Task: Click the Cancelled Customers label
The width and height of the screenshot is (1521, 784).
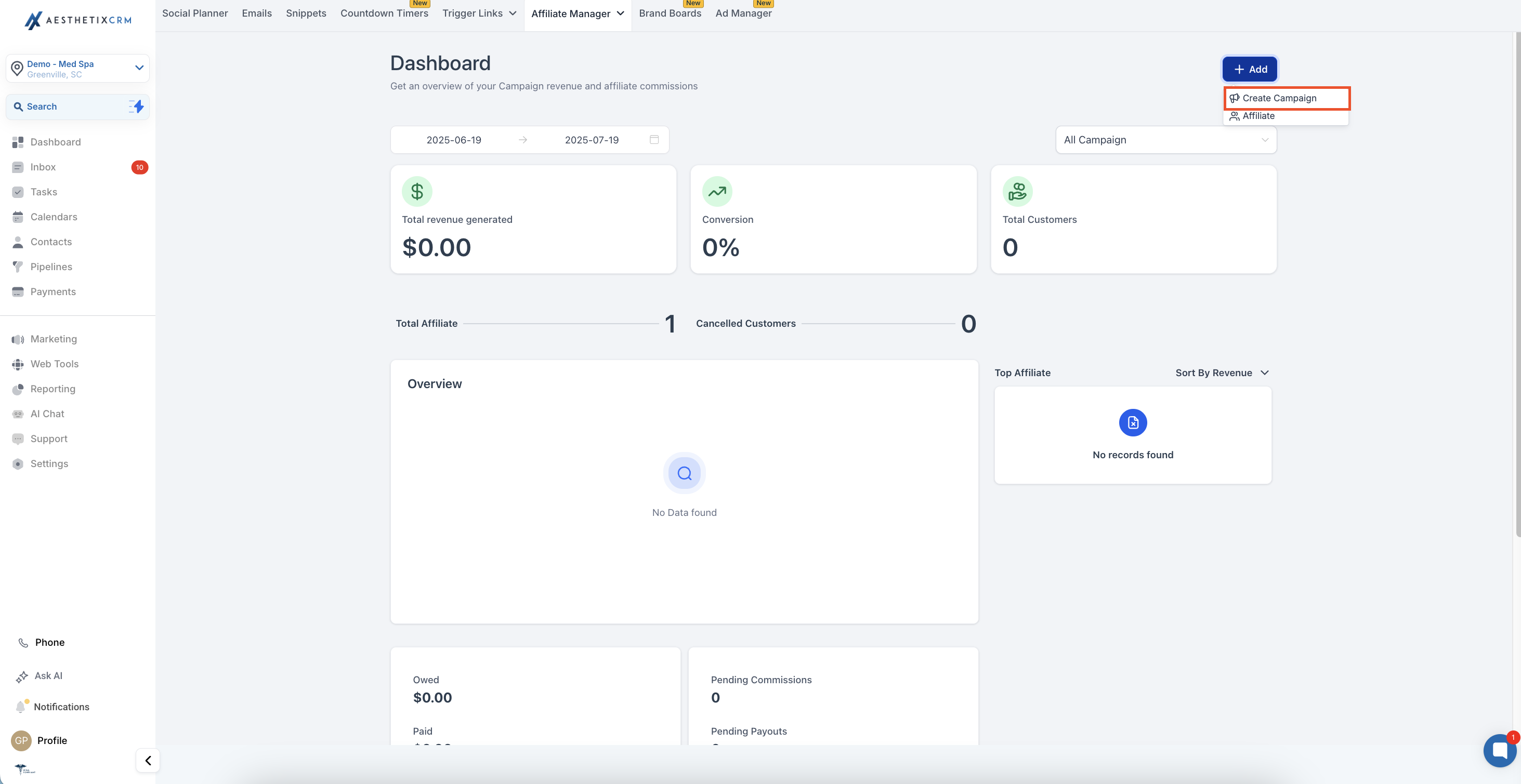Action: (746, 324)
